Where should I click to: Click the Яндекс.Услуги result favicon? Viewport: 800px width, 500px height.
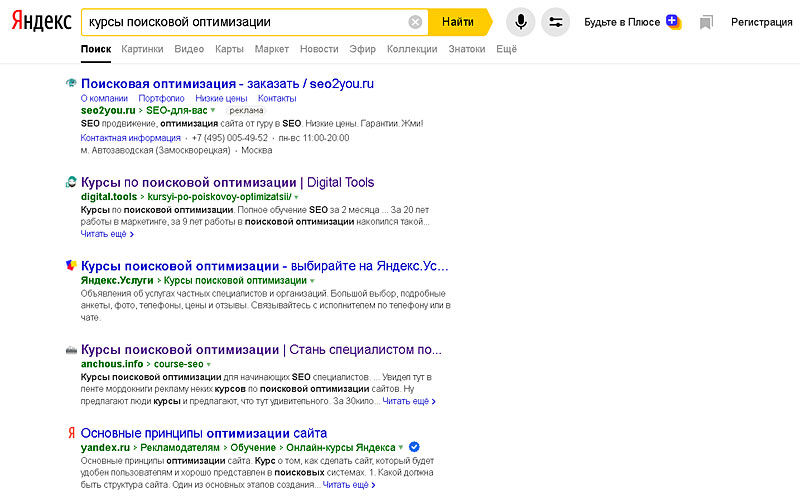71,265
